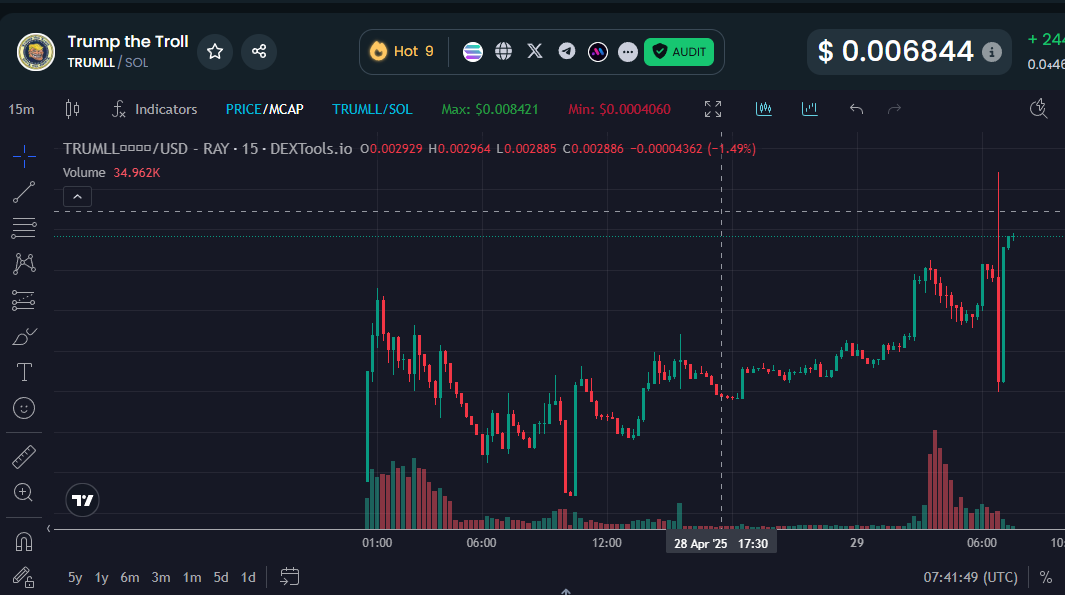Click the TradingView logo

tap(83, 501)
